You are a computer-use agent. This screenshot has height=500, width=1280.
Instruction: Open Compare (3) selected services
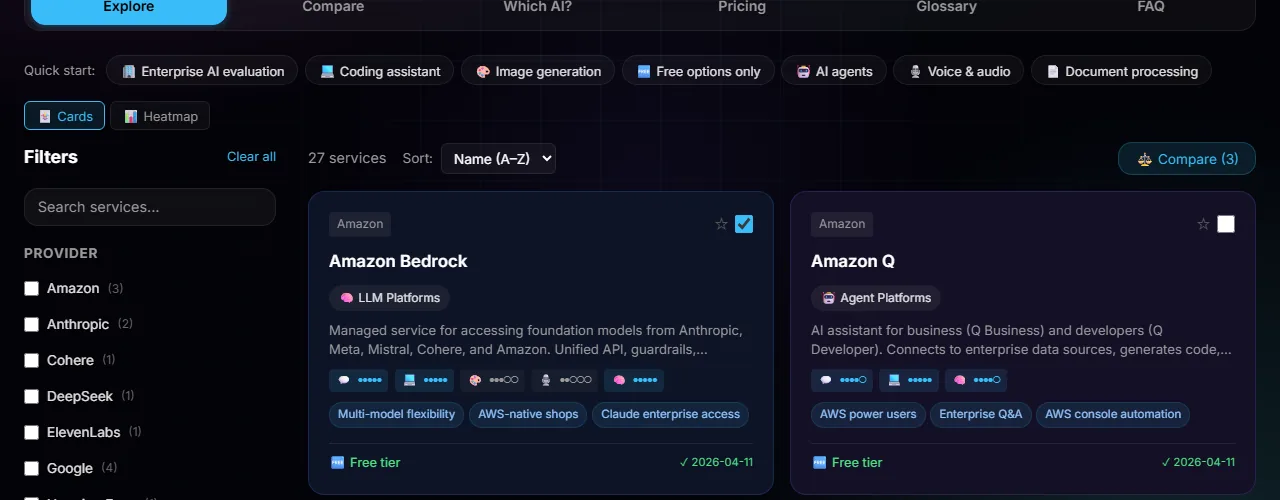tap(1186, 159)
